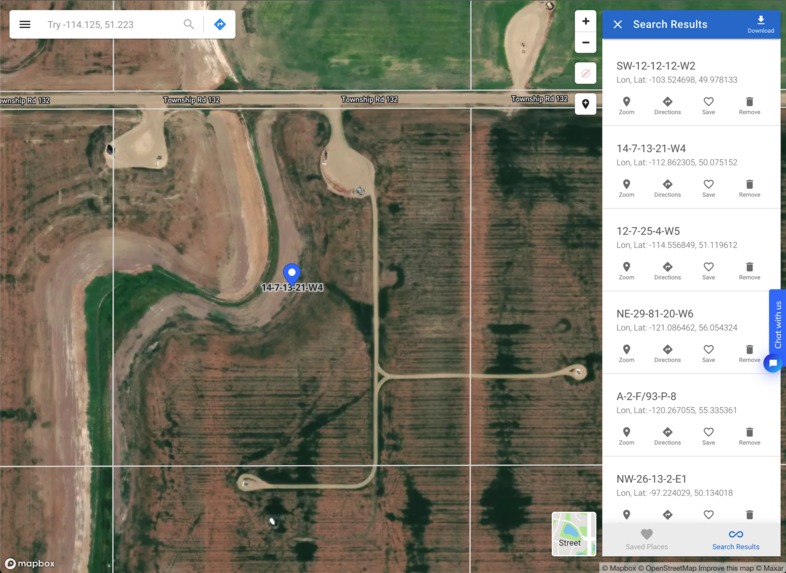
Task: Open the hamburger menu in search bar
Action: pyautogui.click(x=25, y=24)
